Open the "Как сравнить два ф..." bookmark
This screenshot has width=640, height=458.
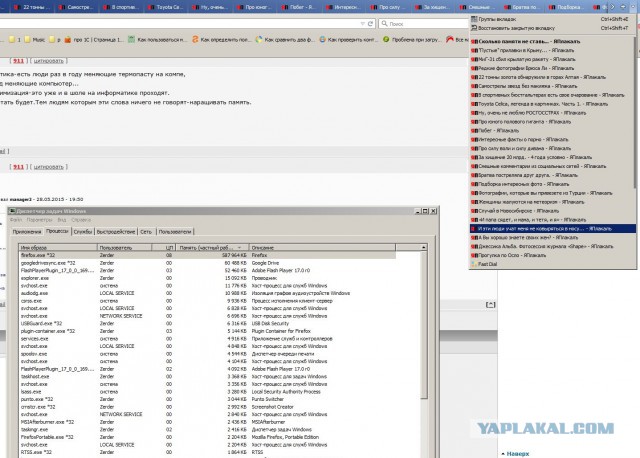tap(285, 40)
